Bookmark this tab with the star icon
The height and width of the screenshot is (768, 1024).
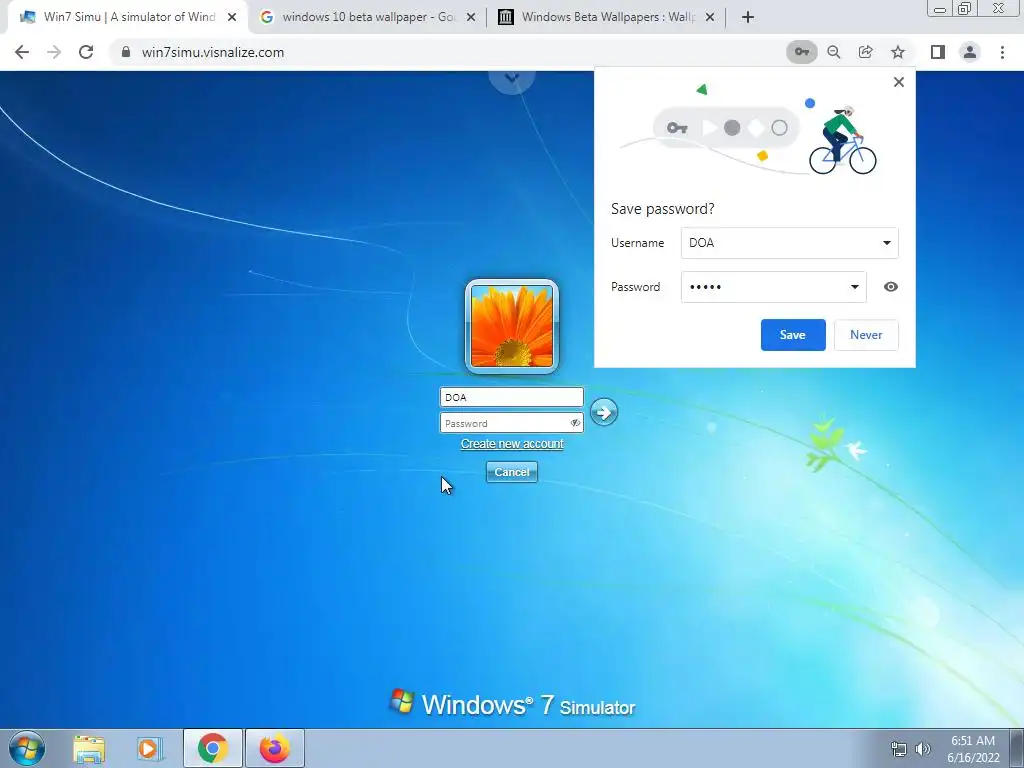(x=898, y=52)
